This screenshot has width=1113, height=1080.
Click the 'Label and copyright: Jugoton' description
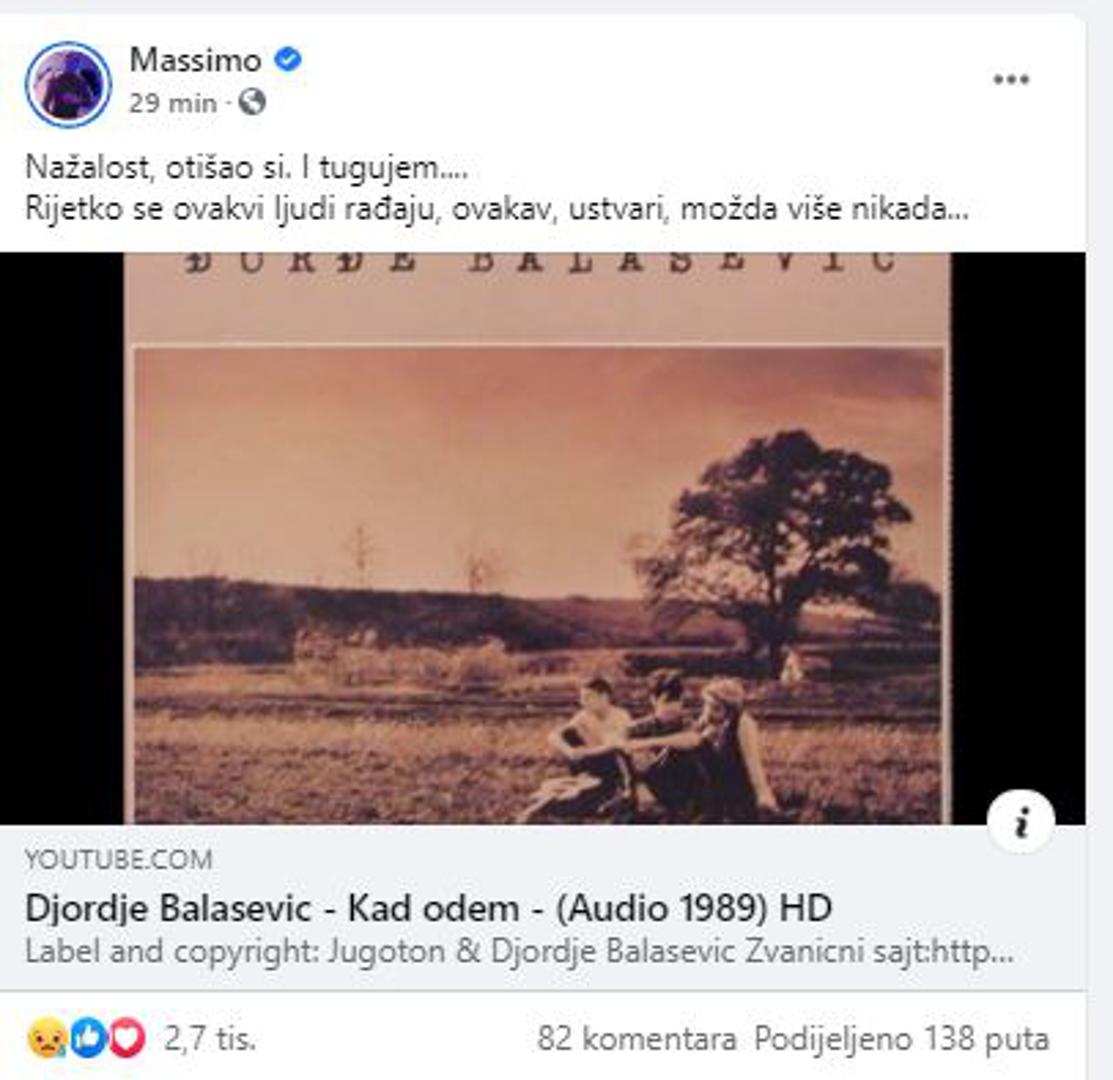click(x=520, y=951)
